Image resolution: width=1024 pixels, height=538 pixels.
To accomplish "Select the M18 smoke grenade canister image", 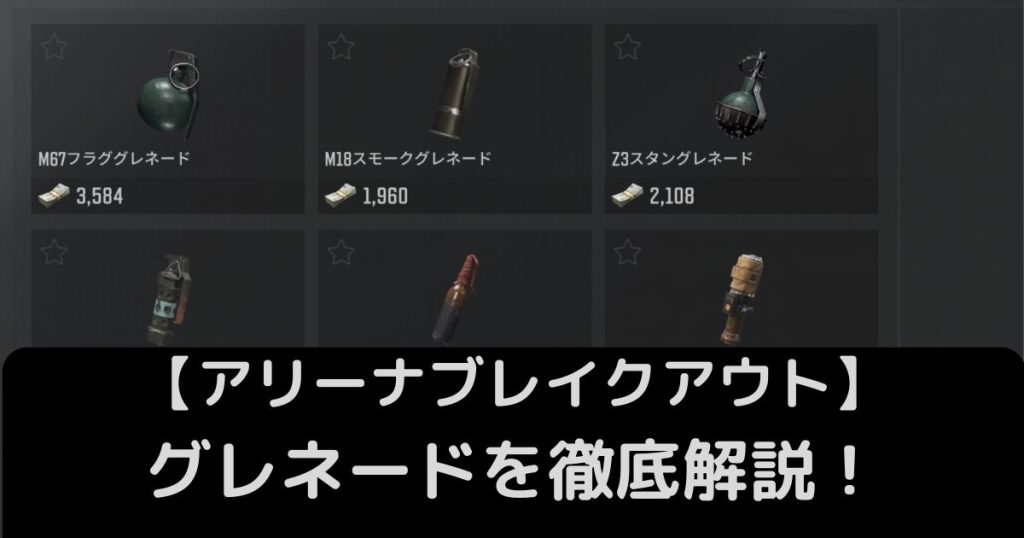I will [x=454, y=93].
